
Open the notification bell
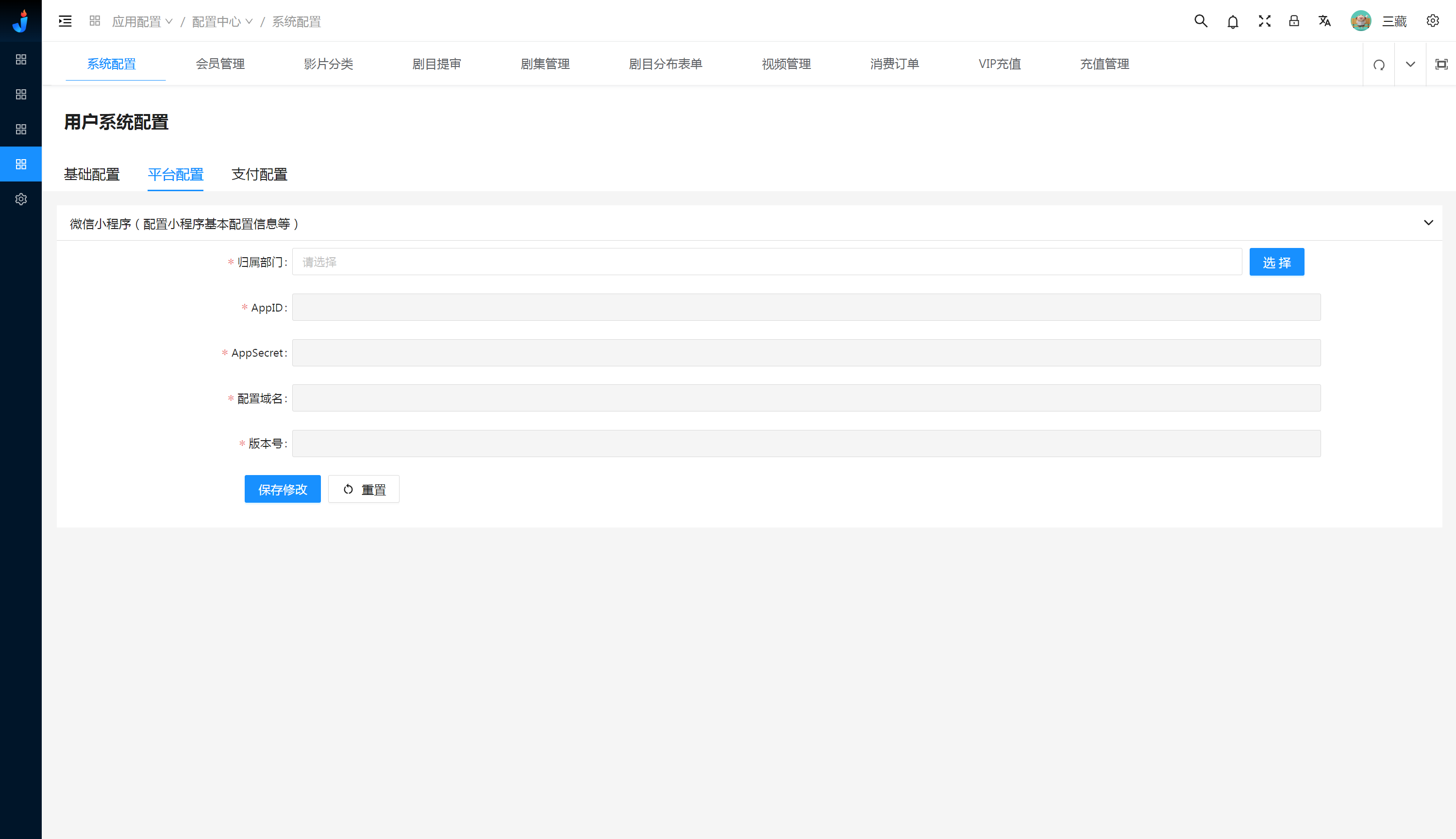pos(1233,22)
